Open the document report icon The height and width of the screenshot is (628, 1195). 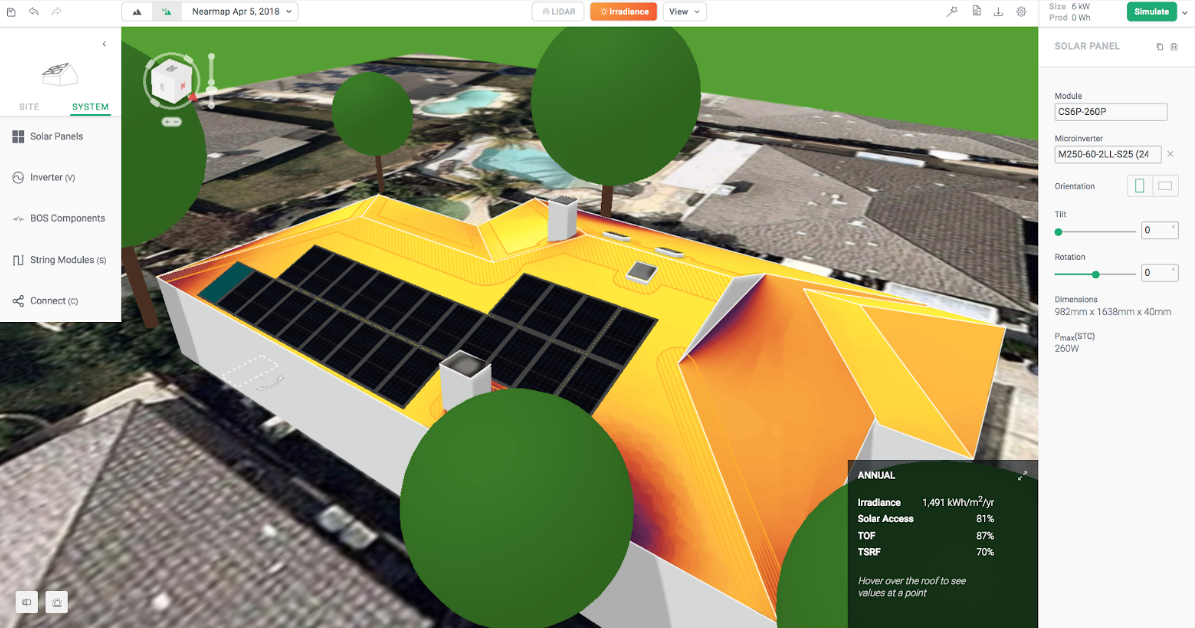[976, 12]
